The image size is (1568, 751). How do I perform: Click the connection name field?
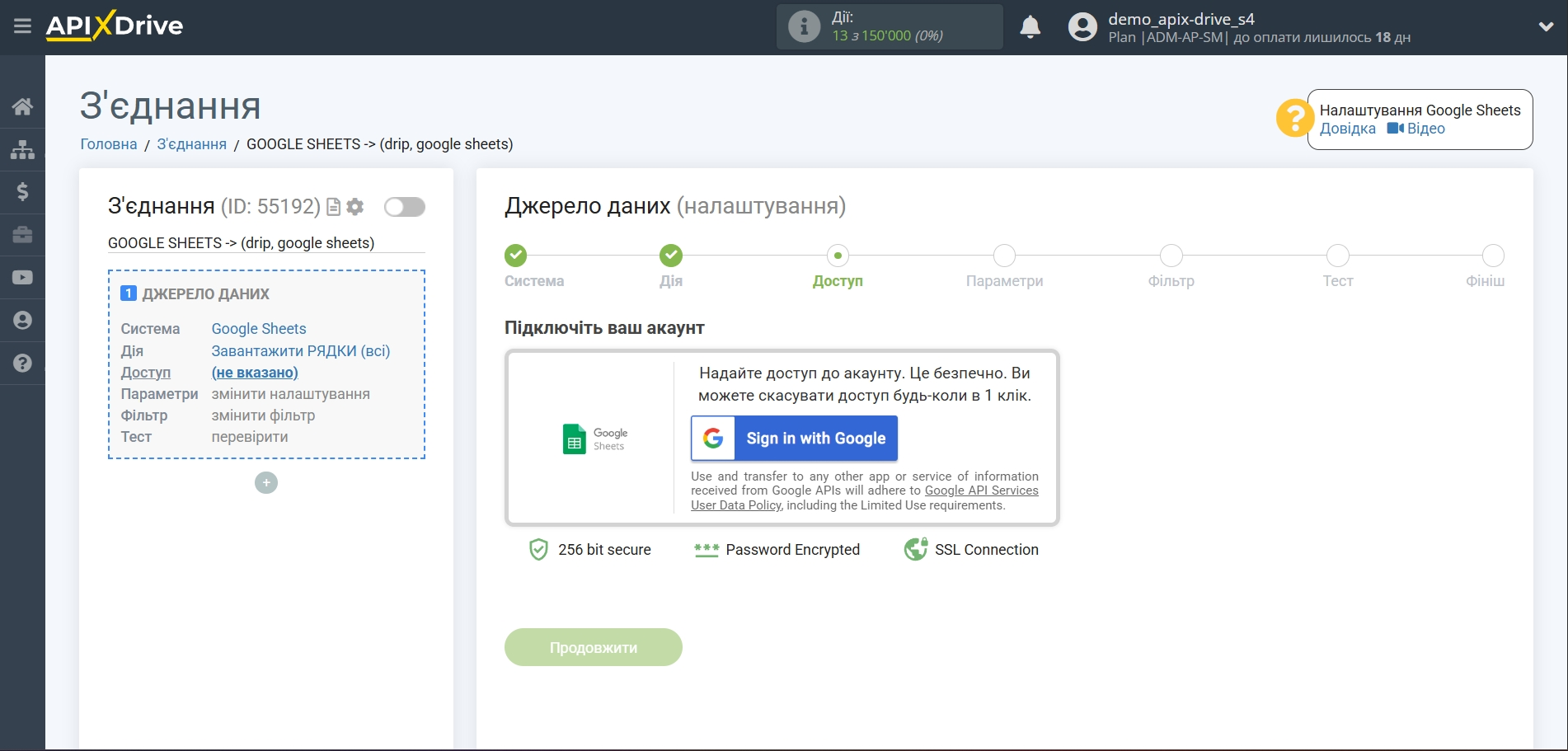(x=266, y=243)
